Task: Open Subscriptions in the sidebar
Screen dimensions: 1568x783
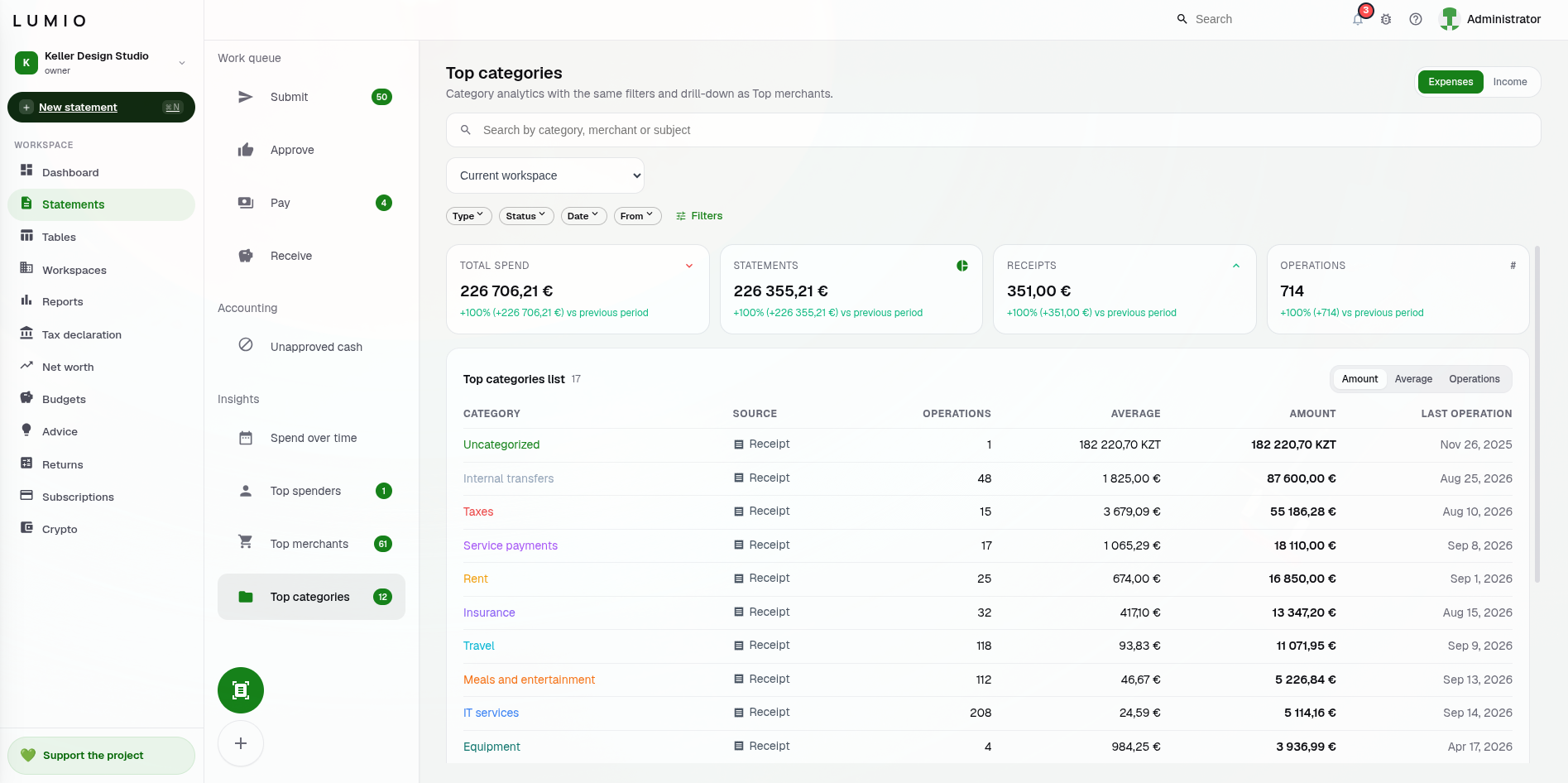Action: point(102,497)
